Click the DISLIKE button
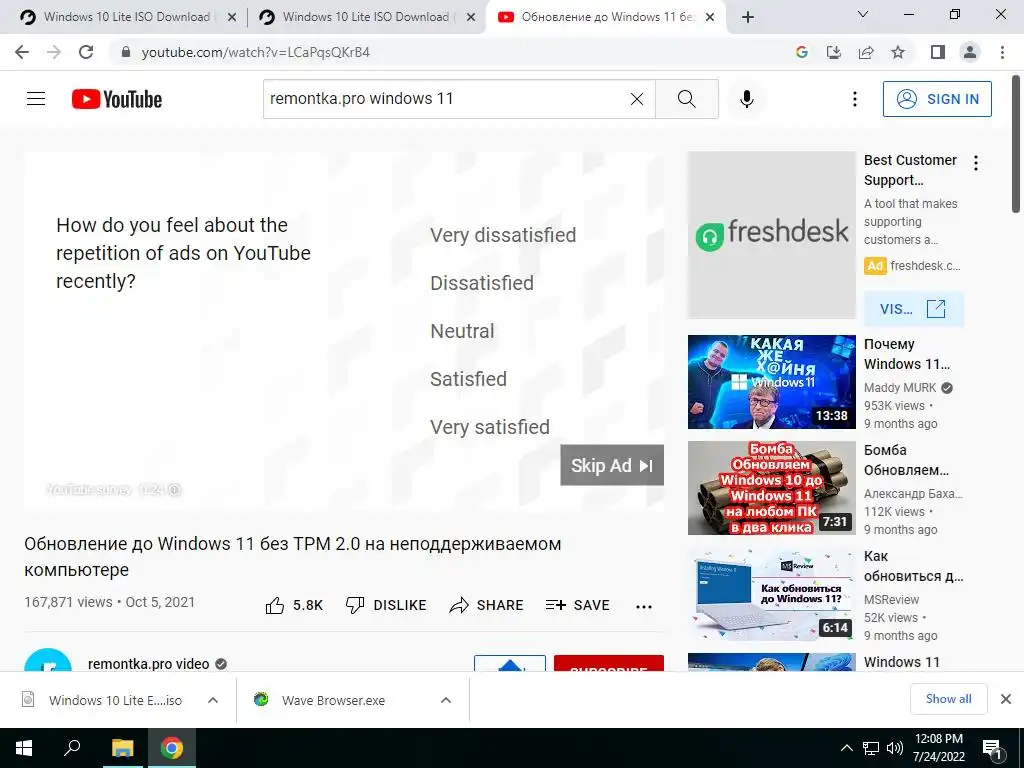Image resolution: width=1024 pixels, height=768 pixels. pos(386,605)
